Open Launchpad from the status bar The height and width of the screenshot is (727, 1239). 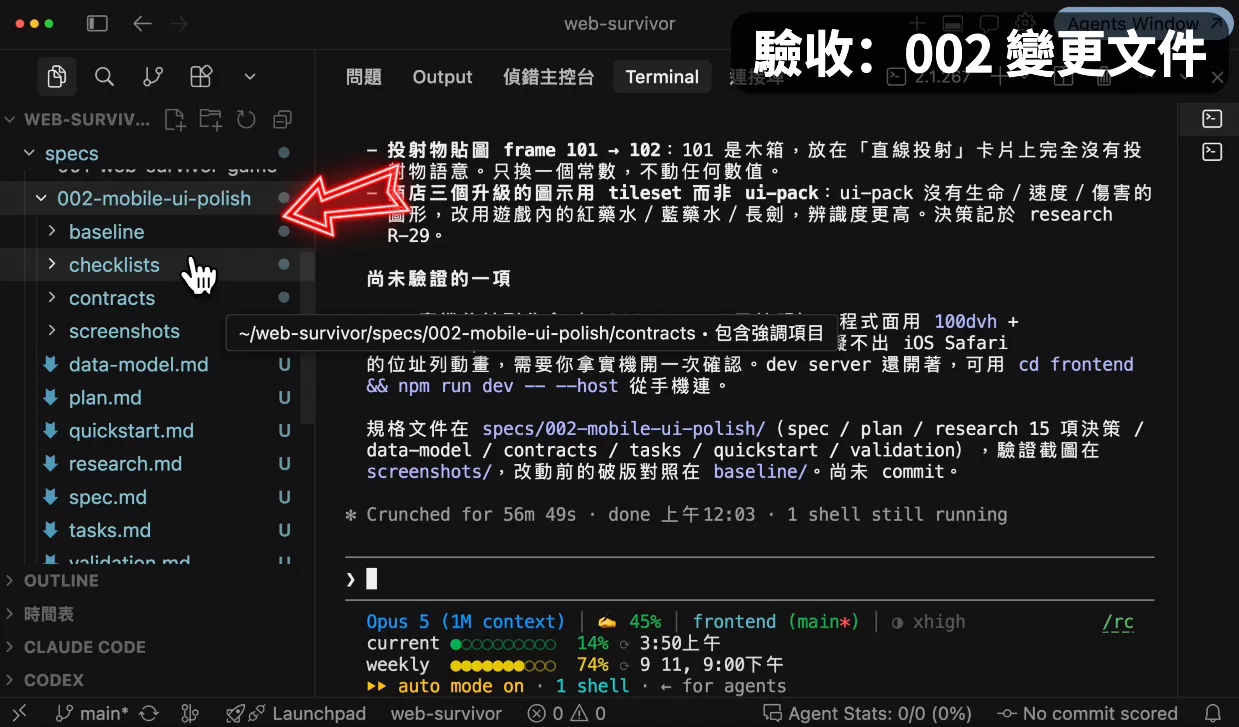pyautogui.click(x=295, y=713)
